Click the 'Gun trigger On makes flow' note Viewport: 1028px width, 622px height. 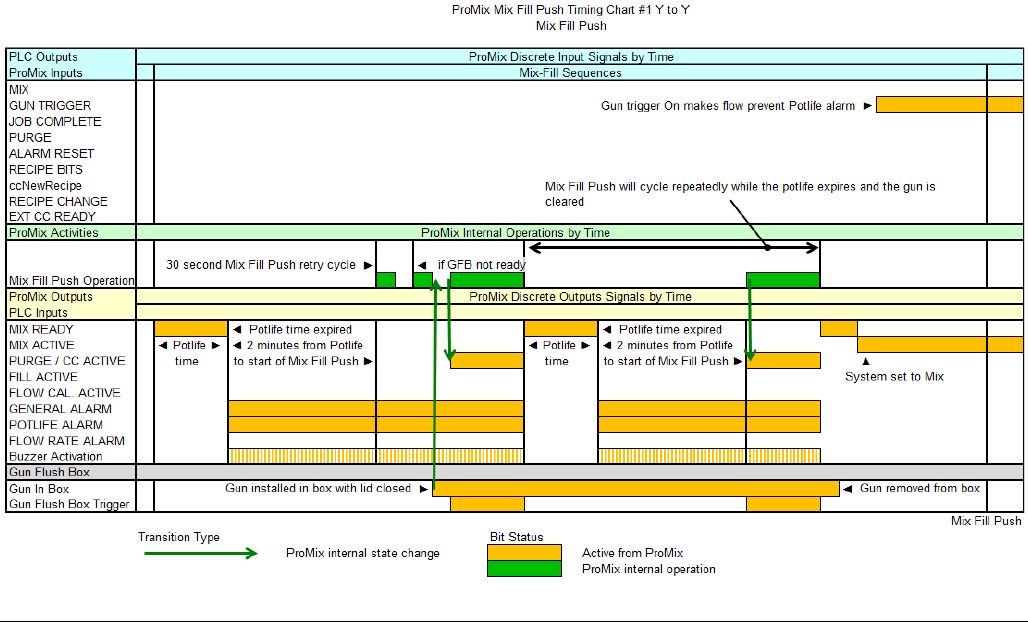click(728, 106)
